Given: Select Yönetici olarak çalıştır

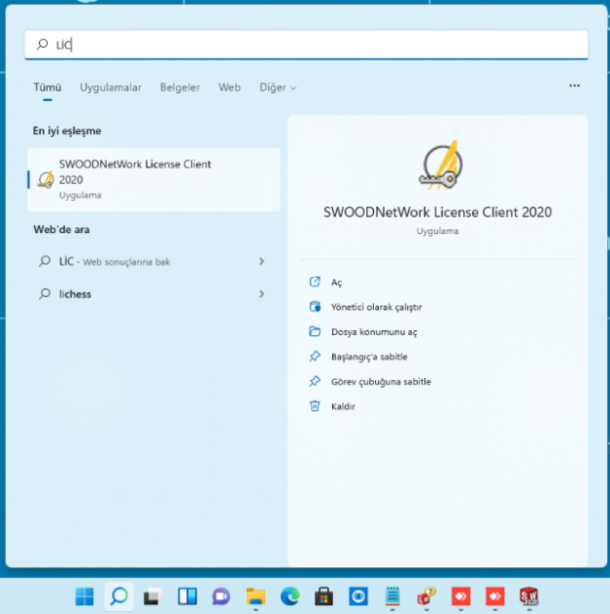Looking at the screenshot, I should pyautogui.click(x=377, y=307).
